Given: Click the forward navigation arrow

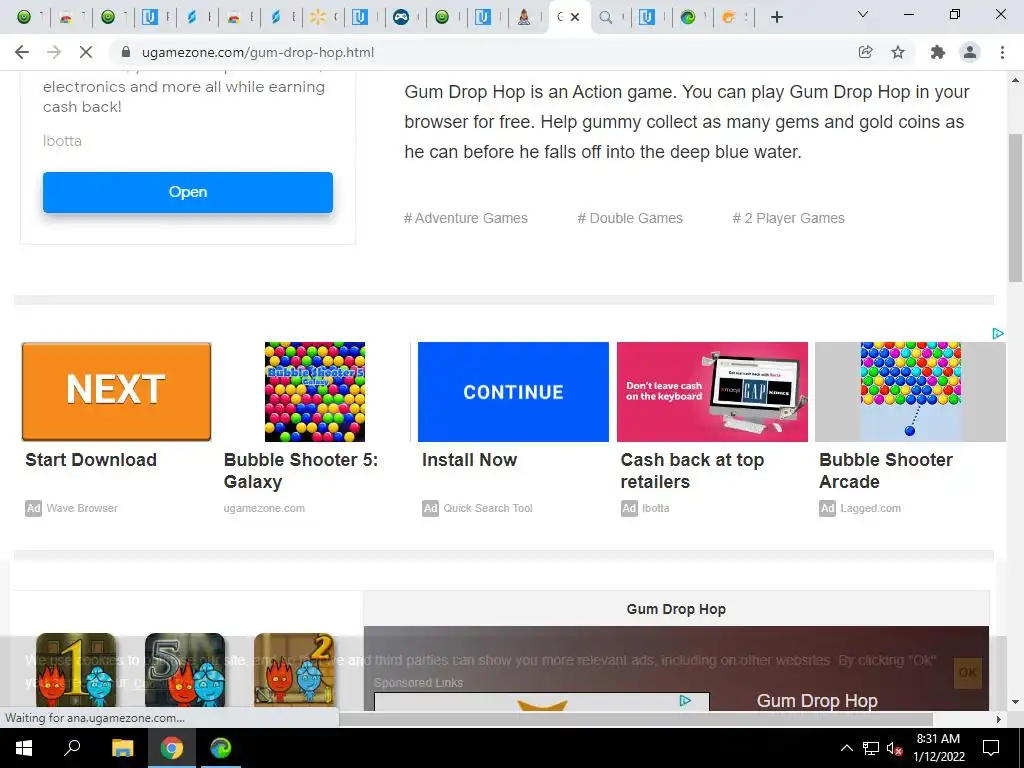Looking at the screenshot, I should click(54, 52).
